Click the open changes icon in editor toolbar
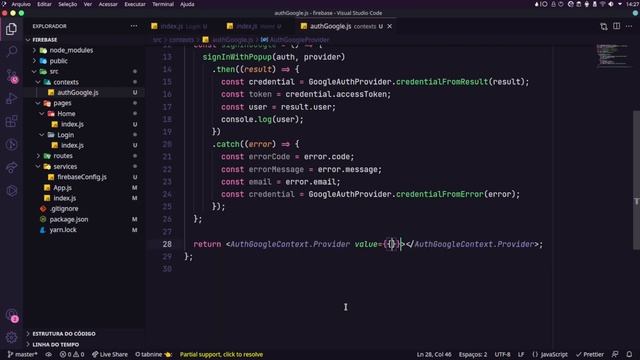This screenshot has width=640, height=360. coord(604,26)
